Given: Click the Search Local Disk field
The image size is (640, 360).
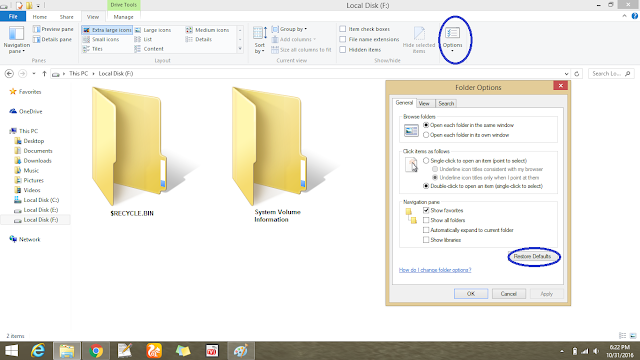Looking at the screenshot, I should coord(611,73).
